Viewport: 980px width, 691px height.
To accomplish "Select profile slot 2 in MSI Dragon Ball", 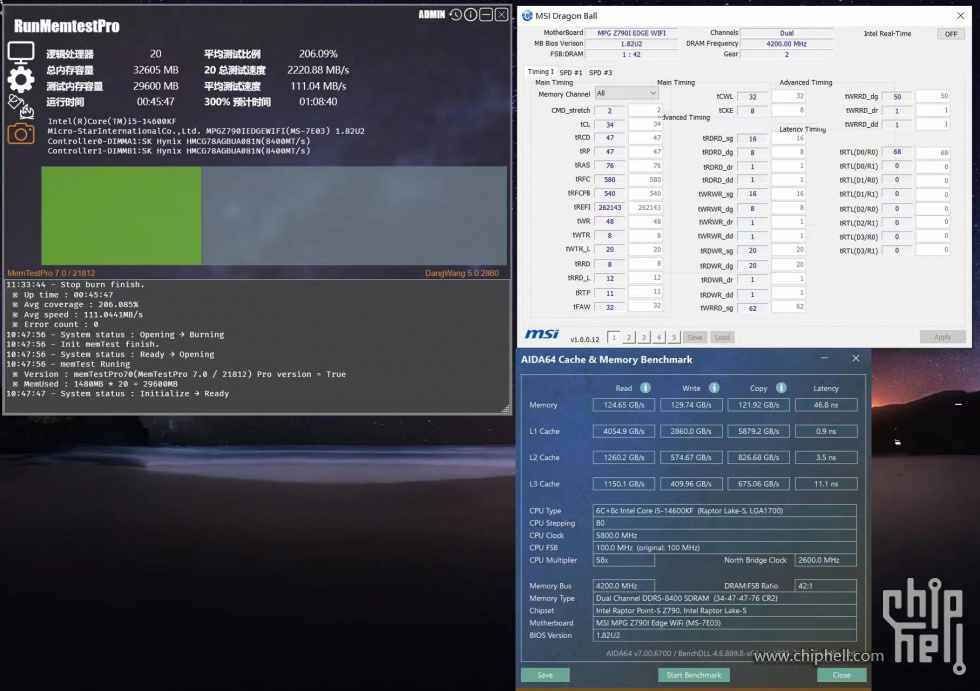I will (x=629, y=337).
